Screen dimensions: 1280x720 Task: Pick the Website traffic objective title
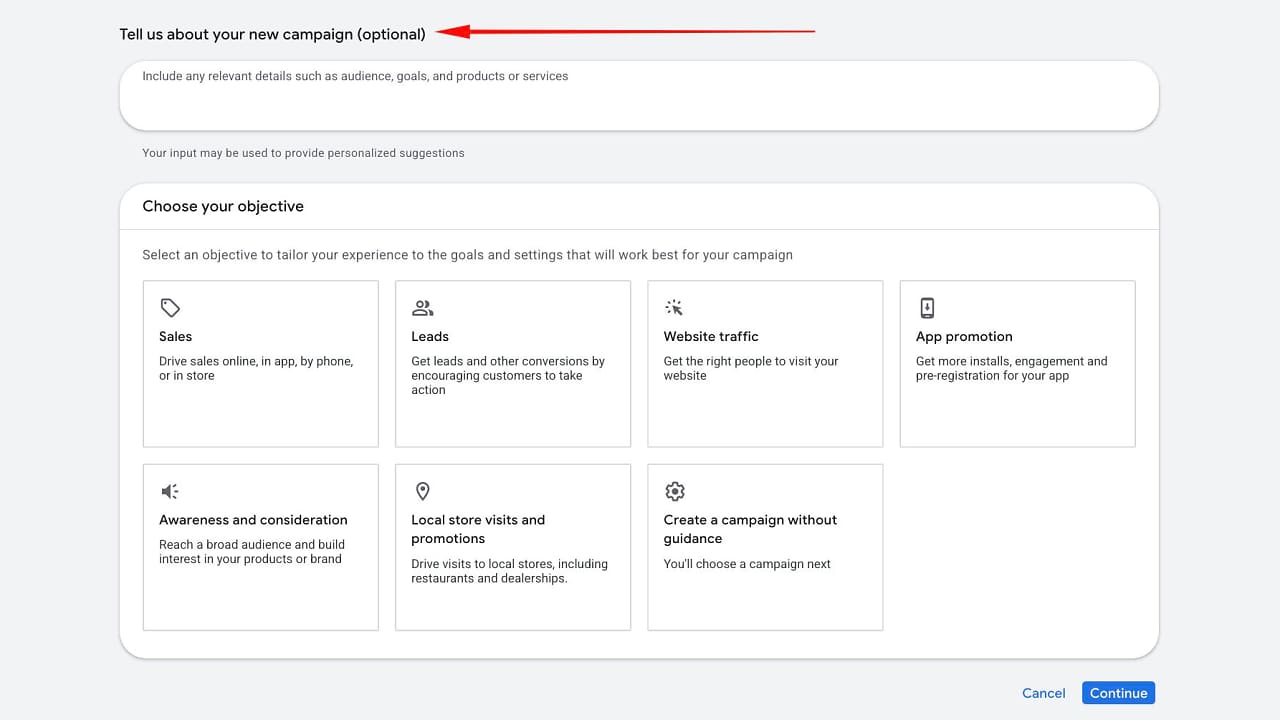click(711, 337)
